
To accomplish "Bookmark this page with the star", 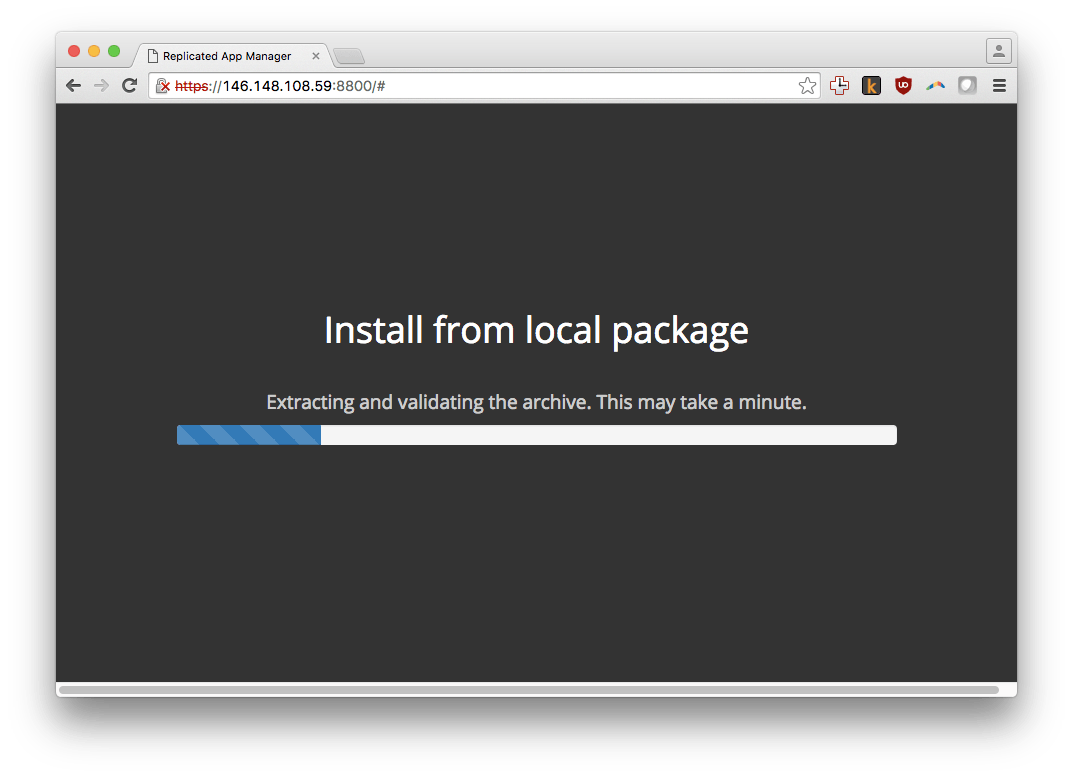I will pyautogui.click(x=807, y=86).
